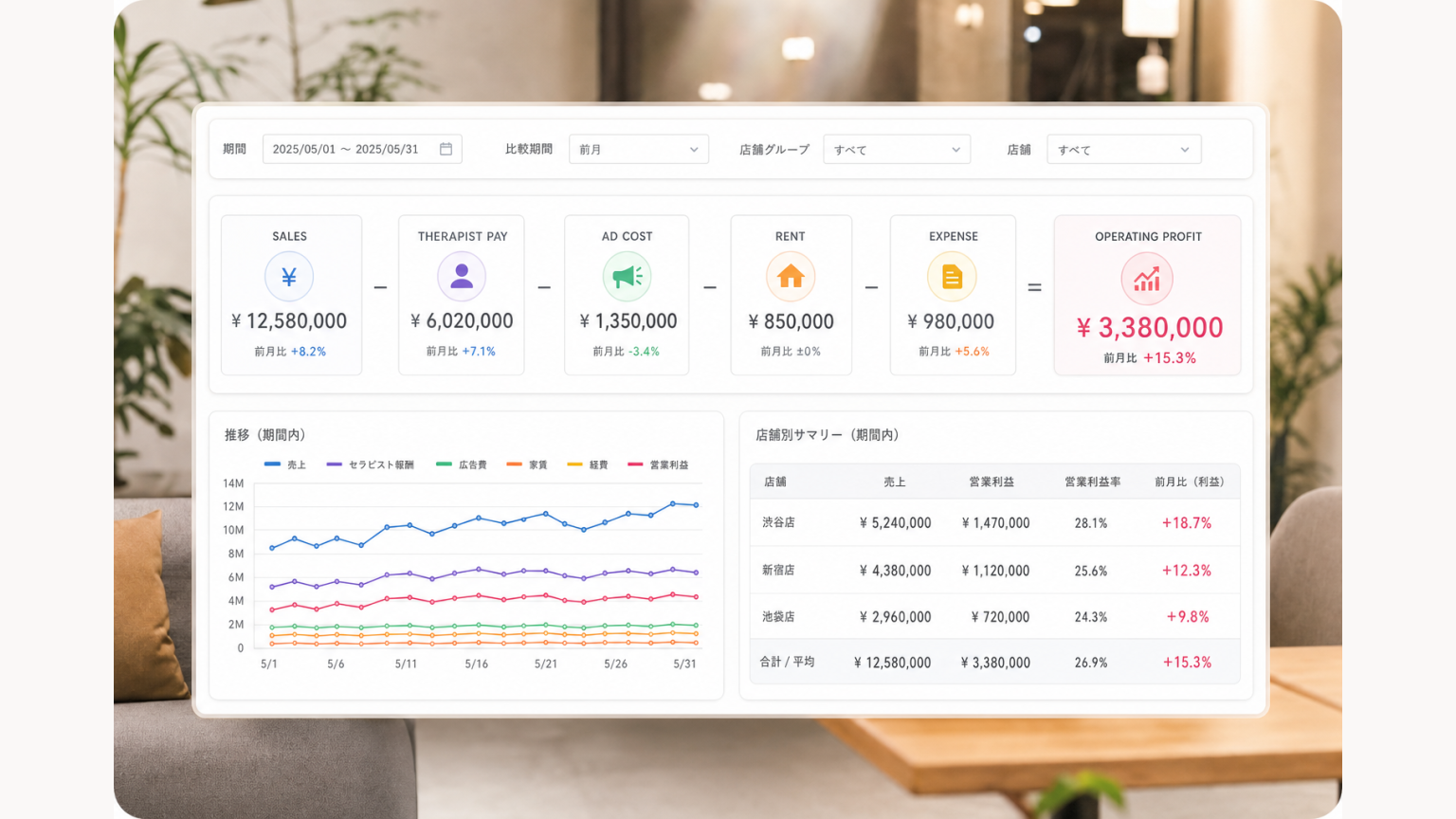This screenshot has height=819, width=1456.
Task: Click the -3.4% change in AD COST card
Action: pos(644,352)
